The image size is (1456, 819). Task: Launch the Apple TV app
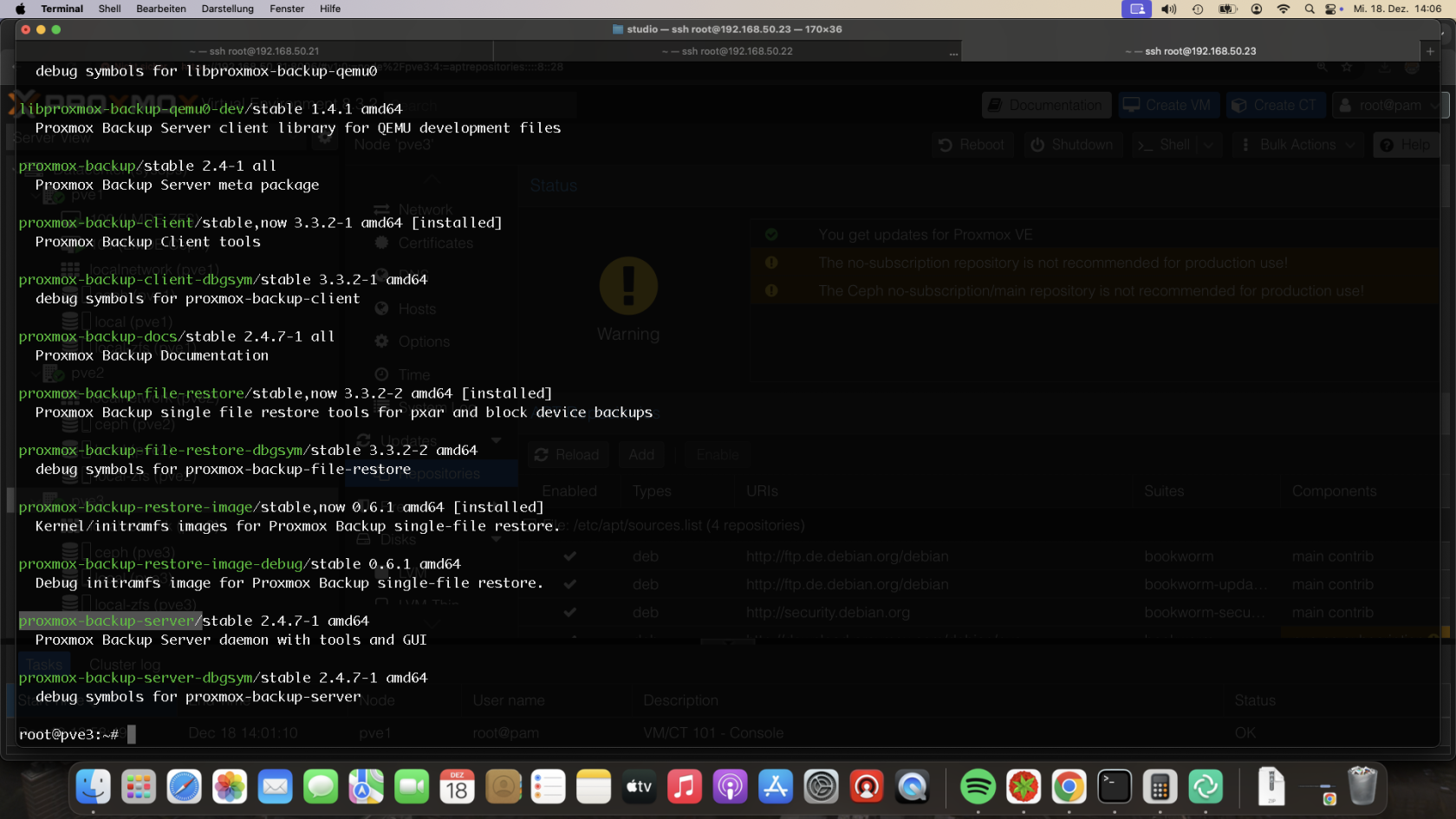click(x=639, y=787)
